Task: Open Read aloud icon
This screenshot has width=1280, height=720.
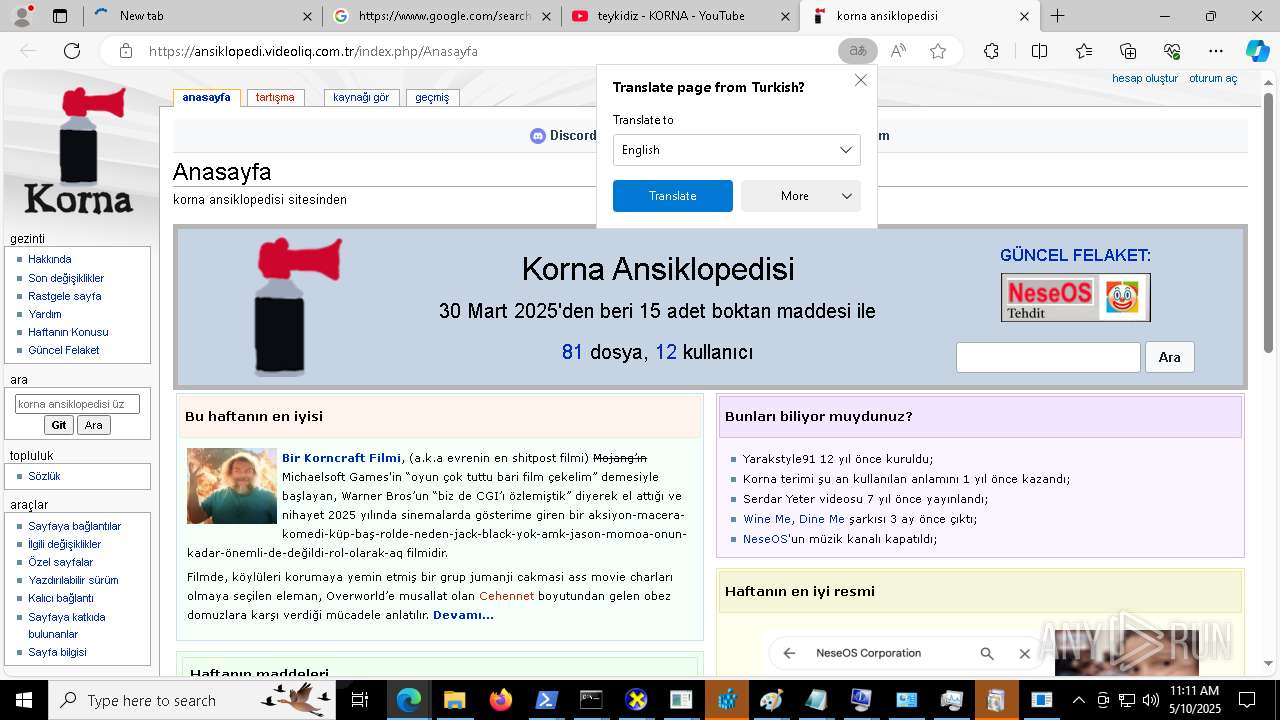Action: click(x=898, y=51)
